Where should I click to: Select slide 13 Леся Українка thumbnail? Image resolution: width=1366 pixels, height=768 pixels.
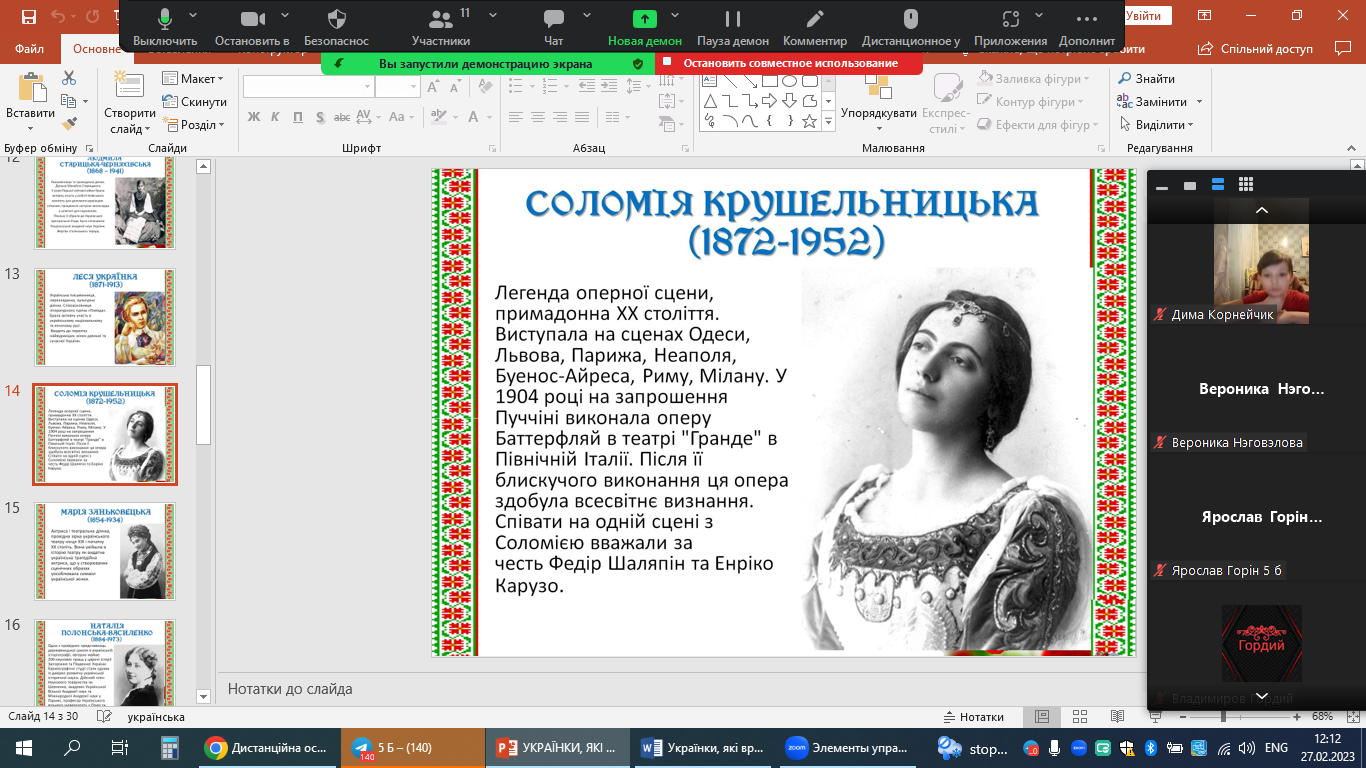coord(105,317)
